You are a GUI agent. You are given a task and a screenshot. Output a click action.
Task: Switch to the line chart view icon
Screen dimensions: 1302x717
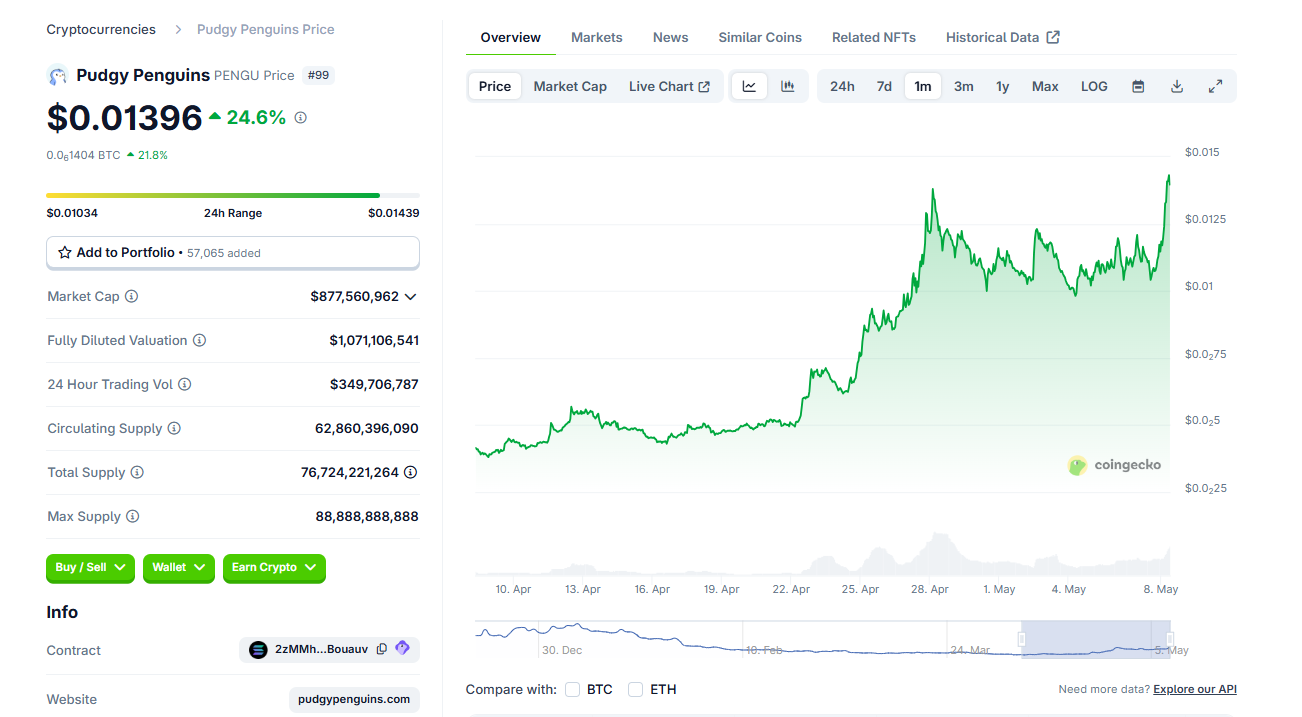[x=749, y=86]
